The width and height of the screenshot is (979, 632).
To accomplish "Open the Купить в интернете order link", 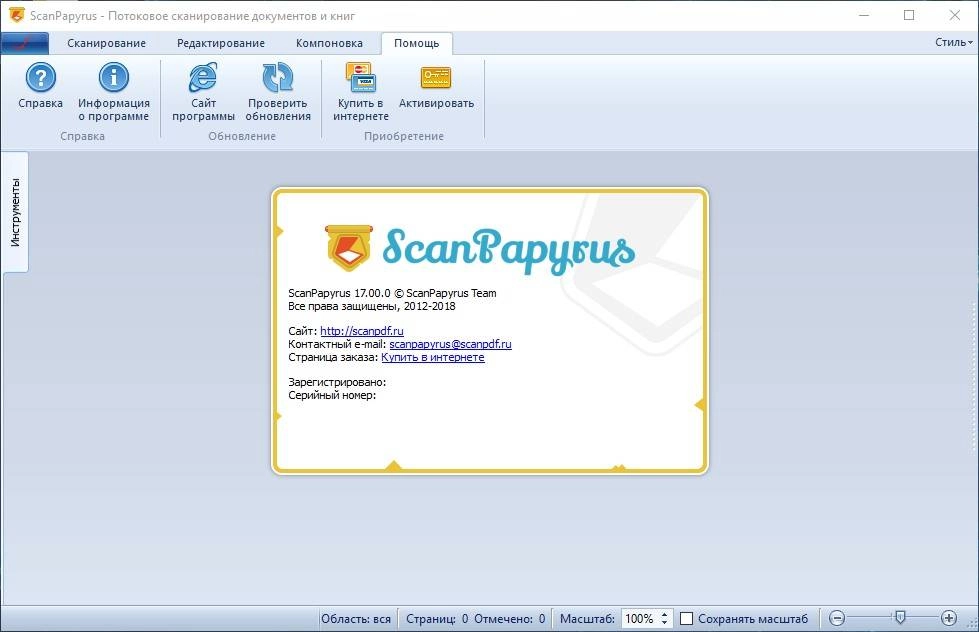I will click(433, 357).
